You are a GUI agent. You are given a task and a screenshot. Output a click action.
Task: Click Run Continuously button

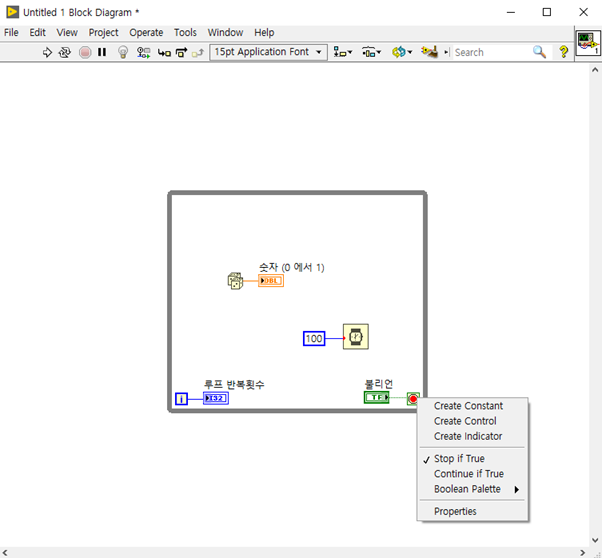coord(64,52)
